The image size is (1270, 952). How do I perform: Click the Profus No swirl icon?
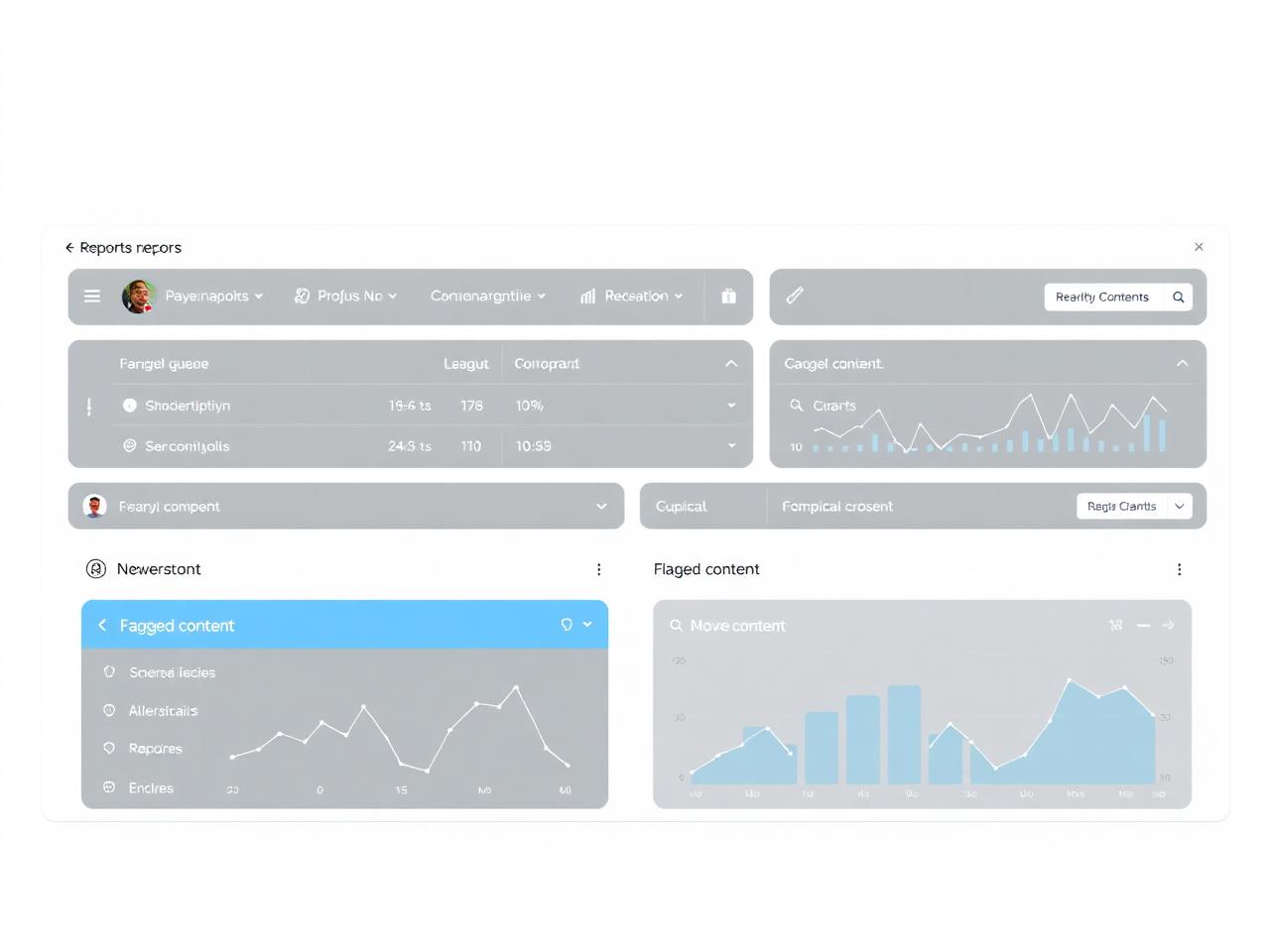(x=303, y=297)
